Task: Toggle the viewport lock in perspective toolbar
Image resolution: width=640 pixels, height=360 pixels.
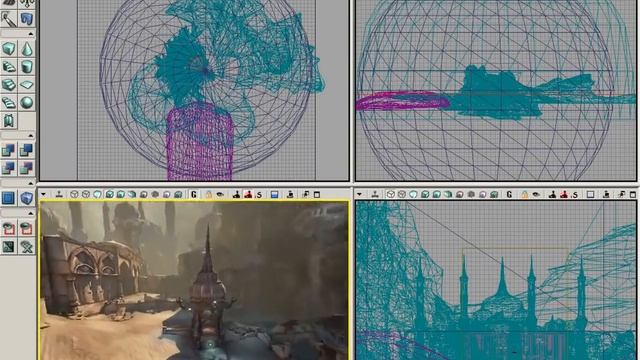Action: tap(209, 195)
